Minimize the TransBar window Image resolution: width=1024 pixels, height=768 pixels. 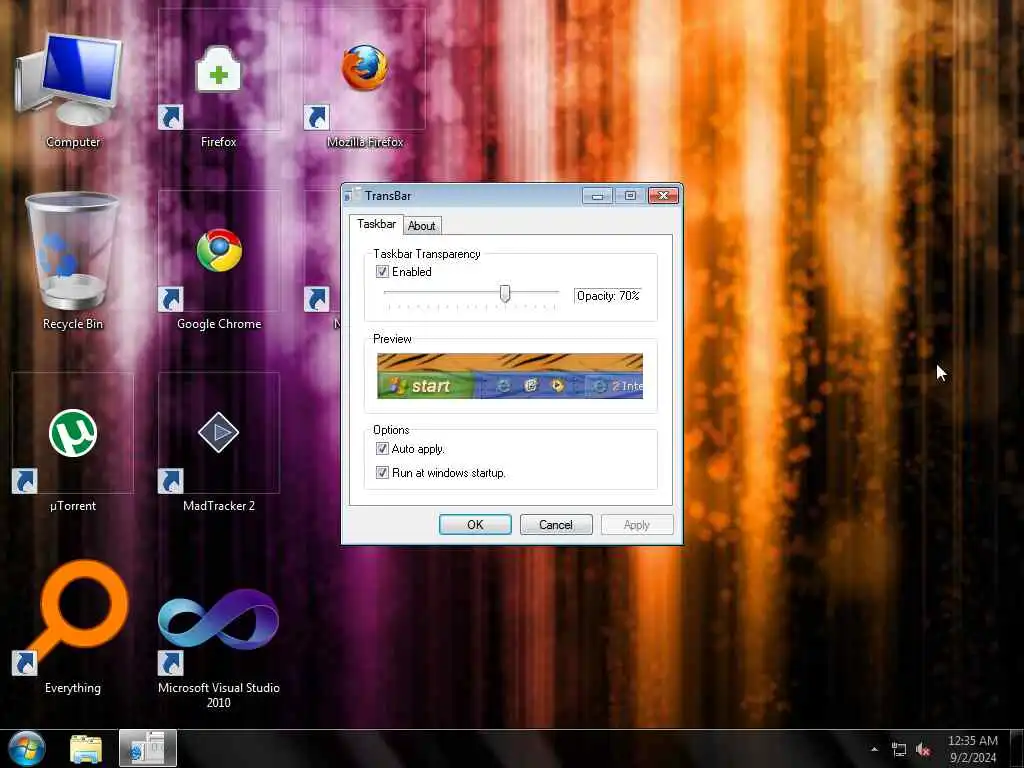(598, 195)
